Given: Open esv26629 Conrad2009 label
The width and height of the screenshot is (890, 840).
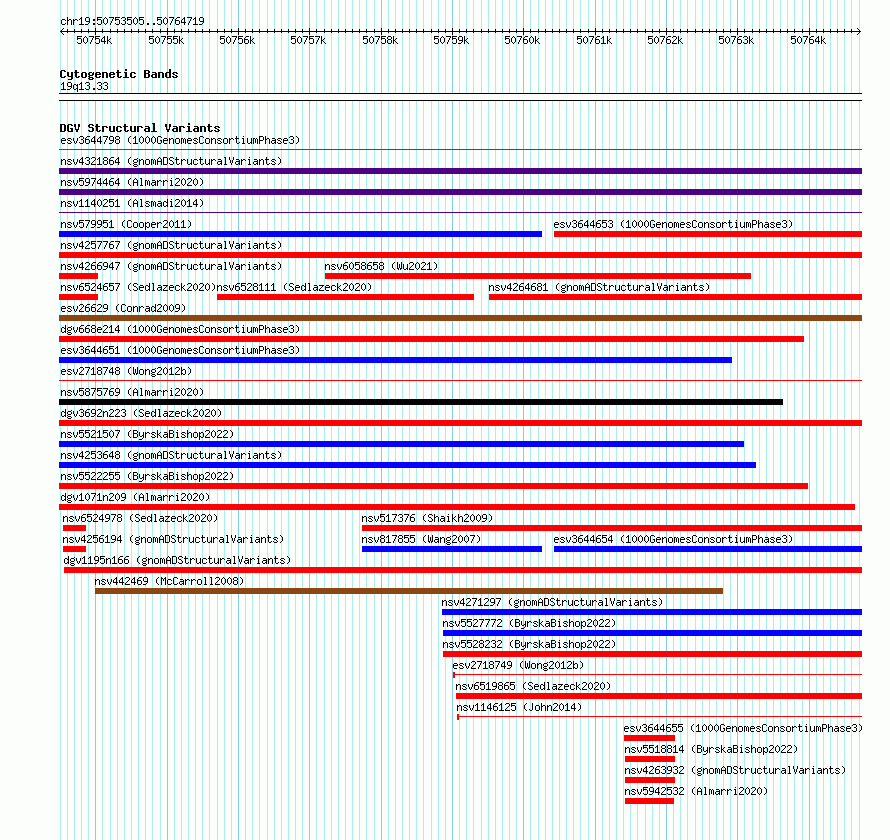Looking at the screenshot, I should (x=123, y=308).
